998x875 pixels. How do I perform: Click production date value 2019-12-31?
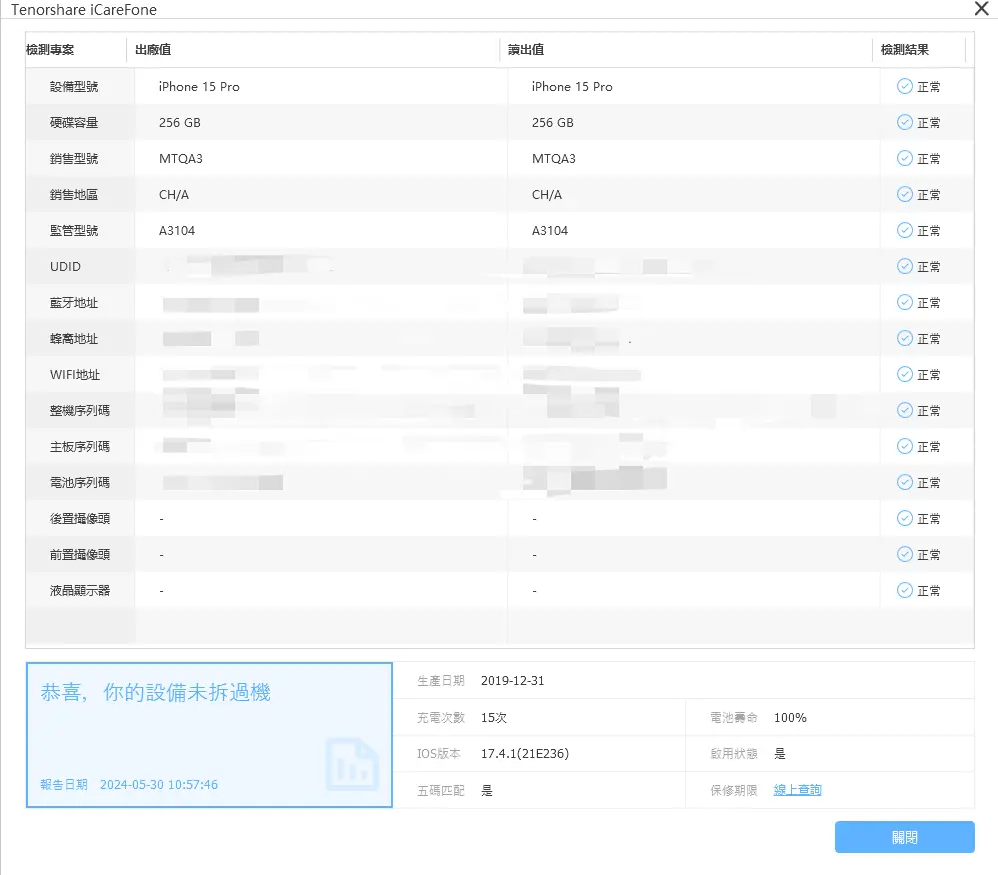click(x=512, y=680)
